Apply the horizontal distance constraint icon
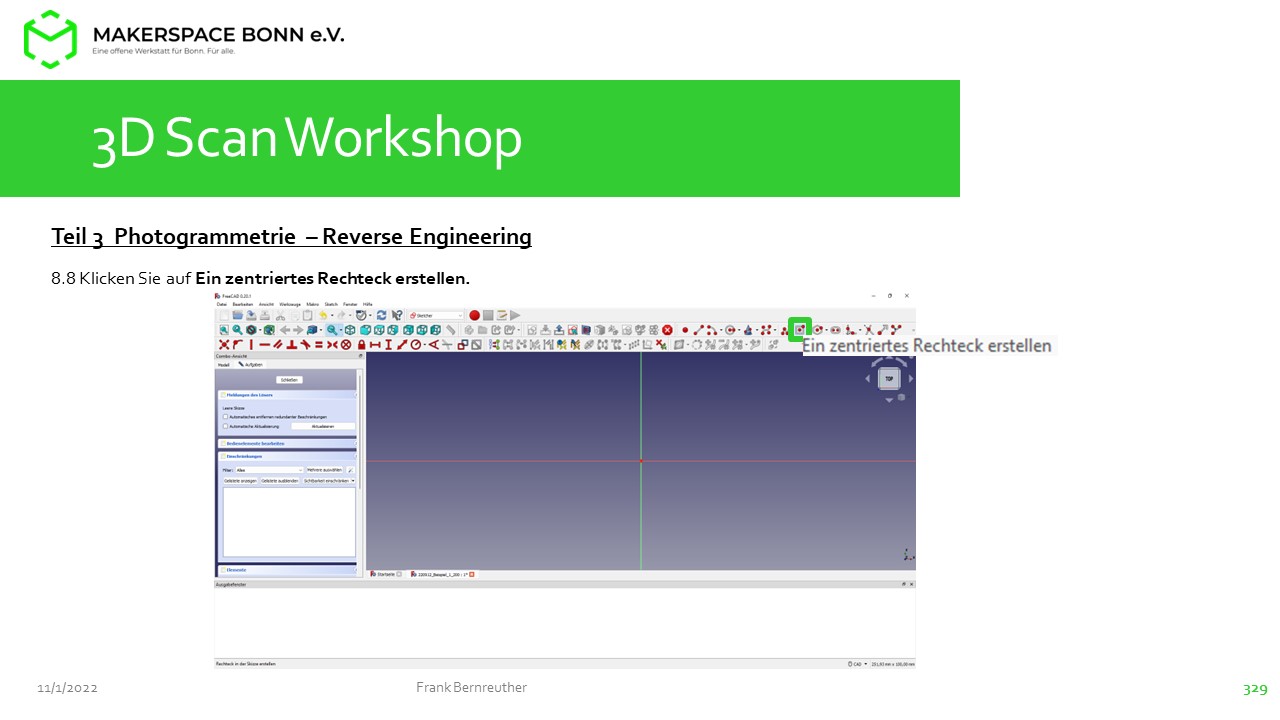This screenshot has width=1280, height=720. 375,345
